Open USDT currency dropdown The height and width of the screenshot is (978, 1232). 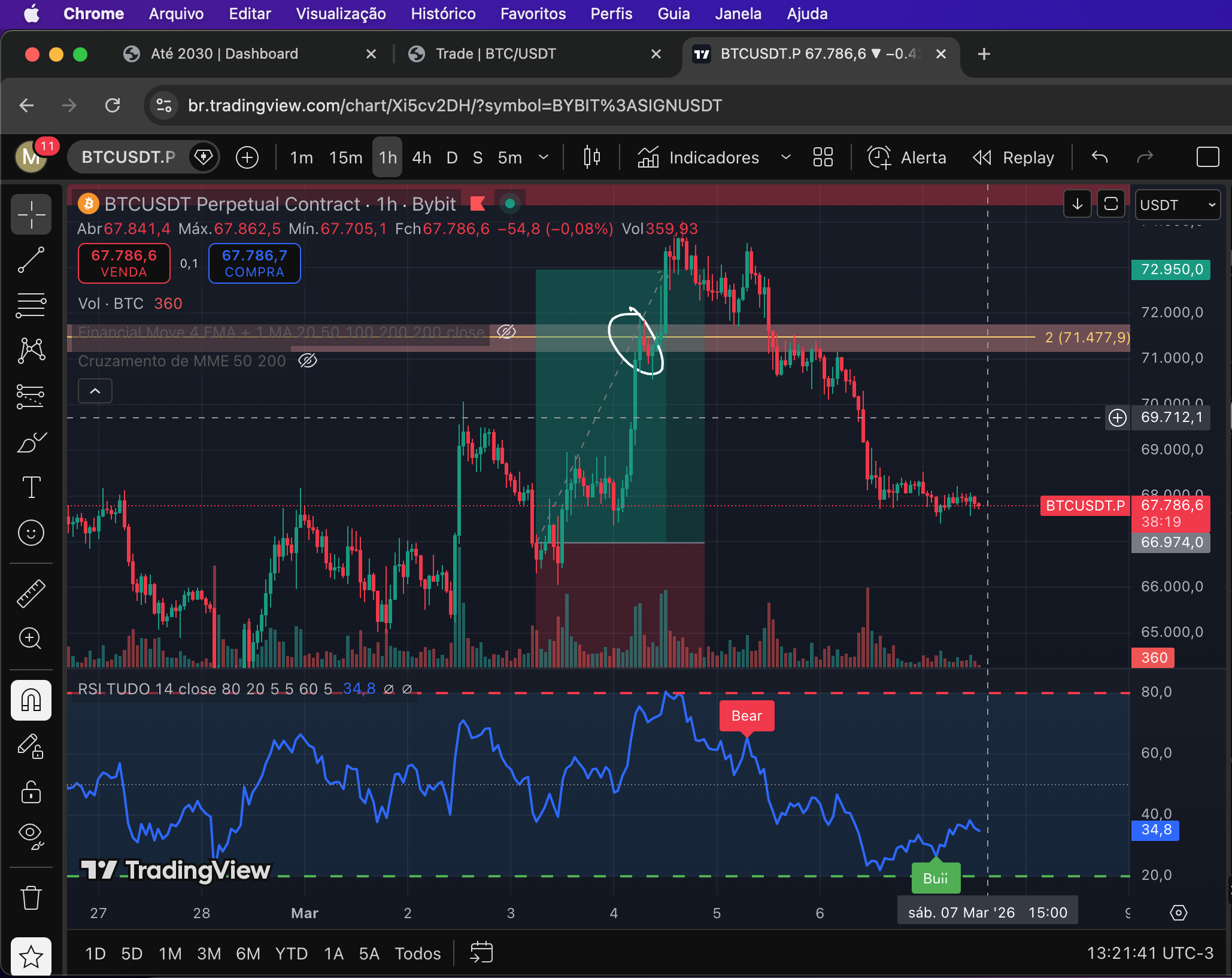coord(1178,205)
